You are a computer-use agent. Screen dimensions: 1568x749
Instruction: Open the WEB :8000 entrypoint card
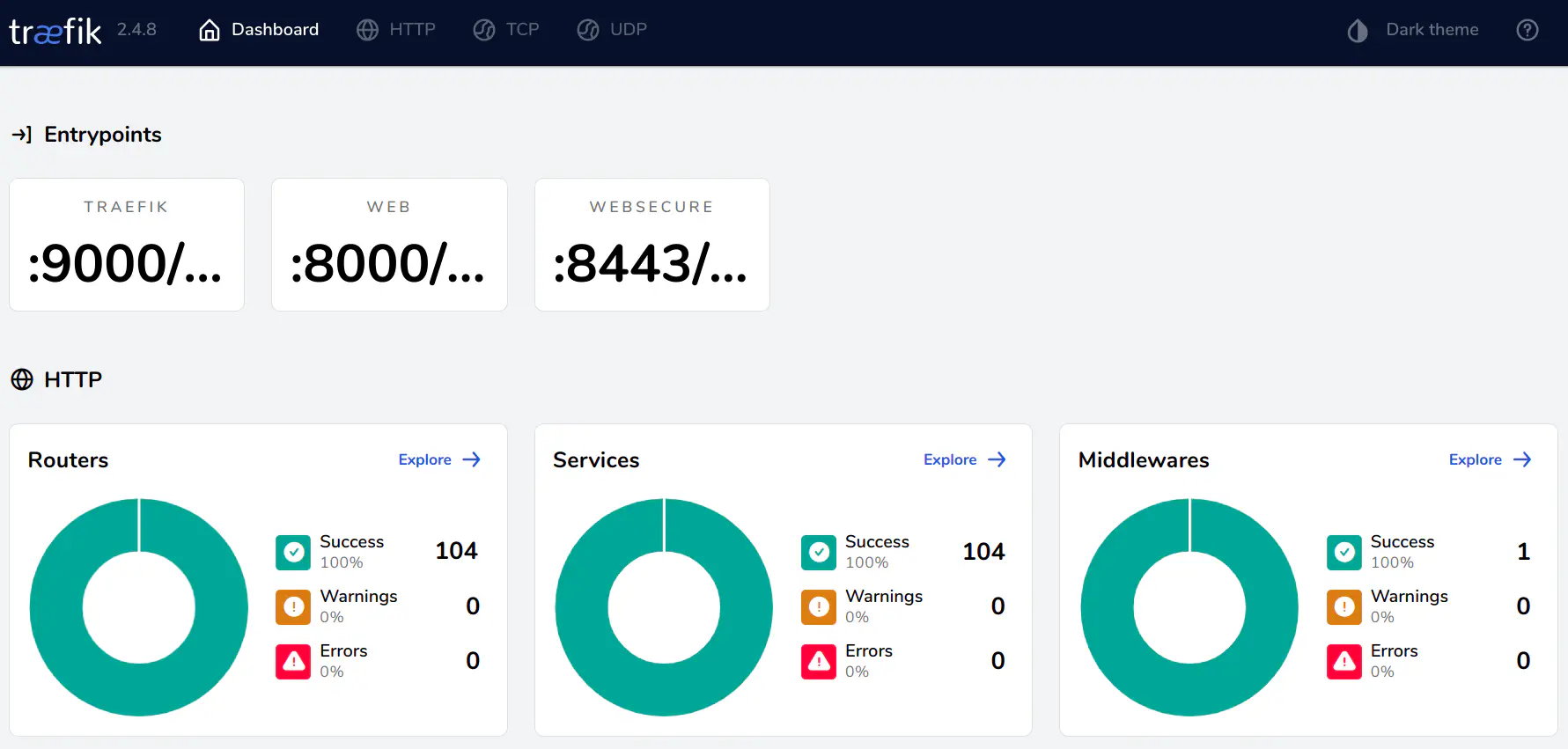pos(389,245)
